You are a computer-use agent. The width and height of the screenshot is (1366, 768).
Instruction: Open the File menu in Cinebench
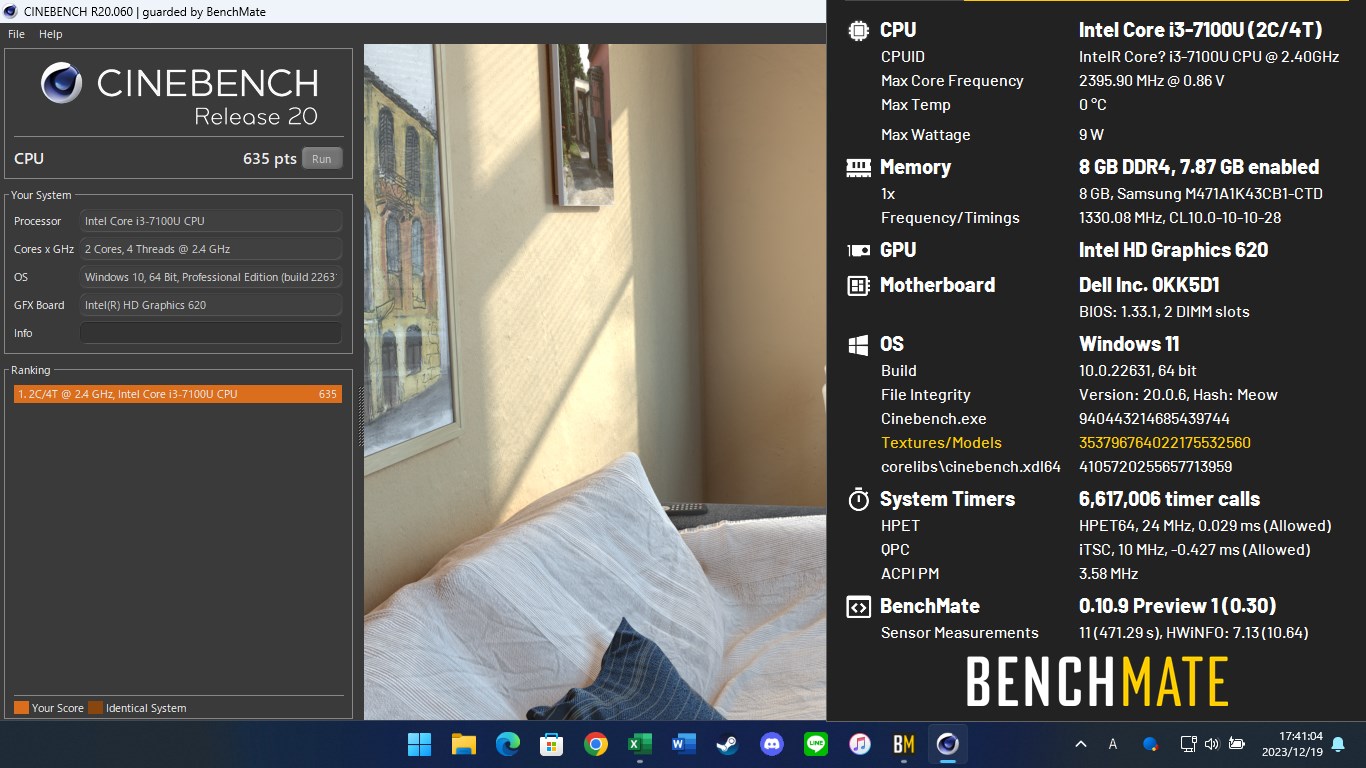[16, 34]
